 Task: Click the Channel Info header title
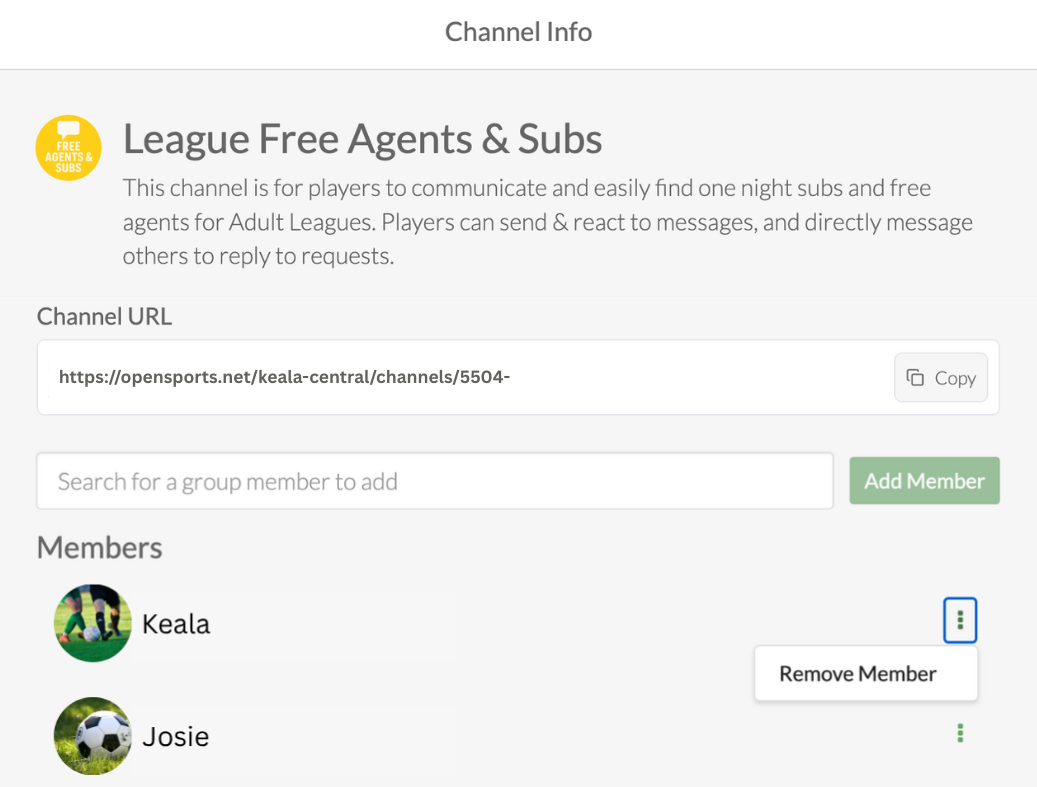pos(518,32)
